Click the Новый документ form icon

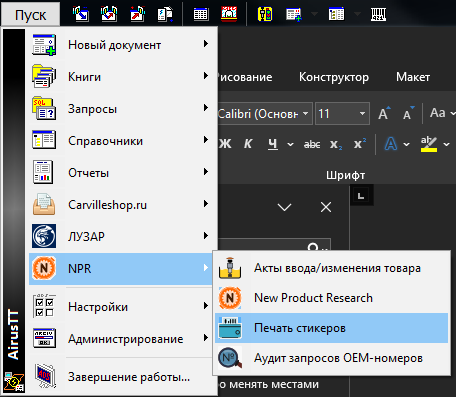point(44,45)
